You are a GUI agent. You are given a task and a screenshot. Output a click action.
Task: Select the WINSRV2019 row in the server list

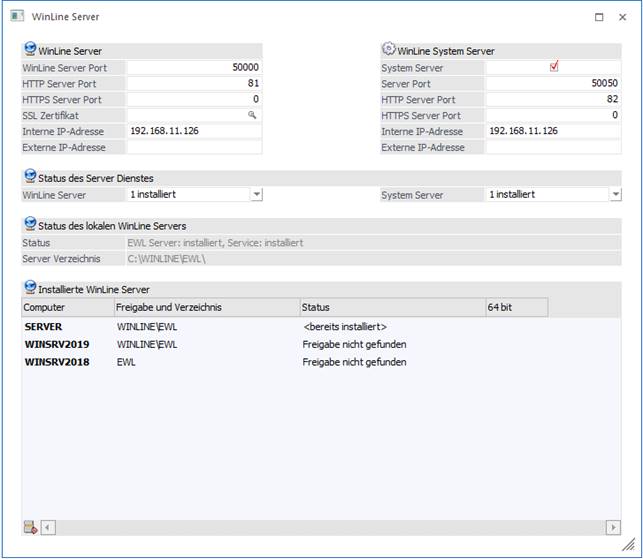pyautogui.click(x=57, y=344)
